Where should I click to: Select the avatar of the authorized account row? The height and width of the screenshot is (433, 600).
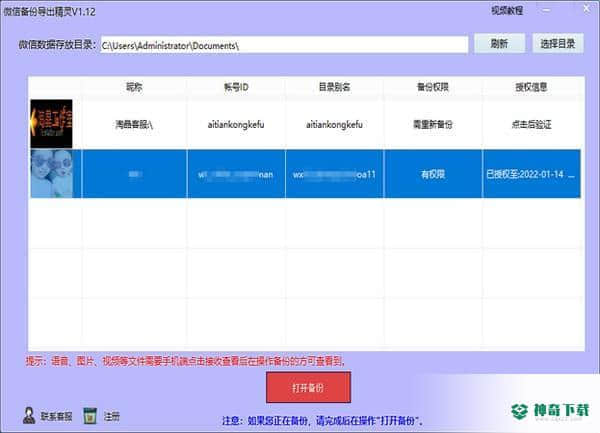[x=51, y=174]
